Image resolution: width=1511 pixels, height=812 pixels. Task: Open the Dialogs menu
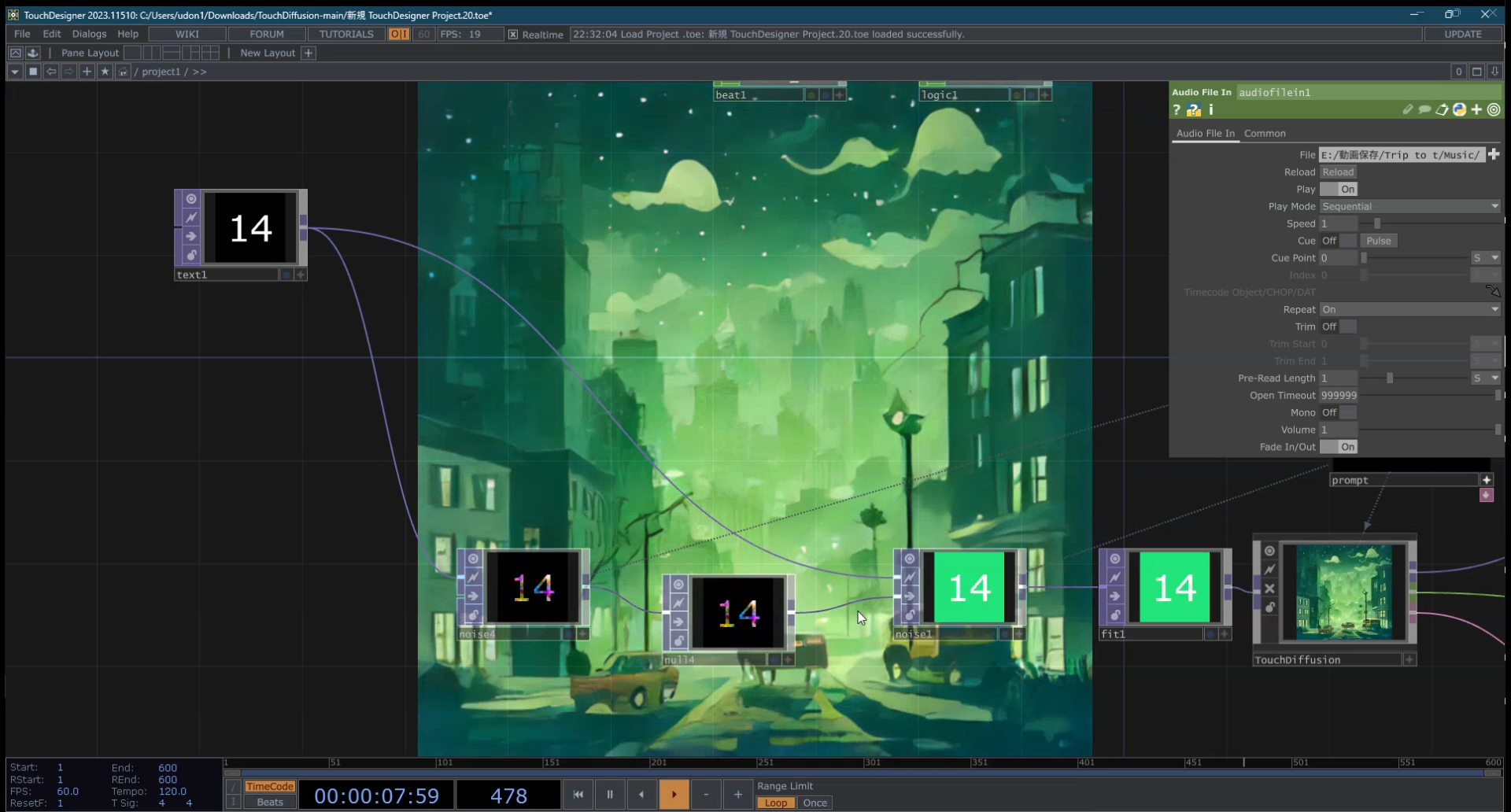point(89,34)
